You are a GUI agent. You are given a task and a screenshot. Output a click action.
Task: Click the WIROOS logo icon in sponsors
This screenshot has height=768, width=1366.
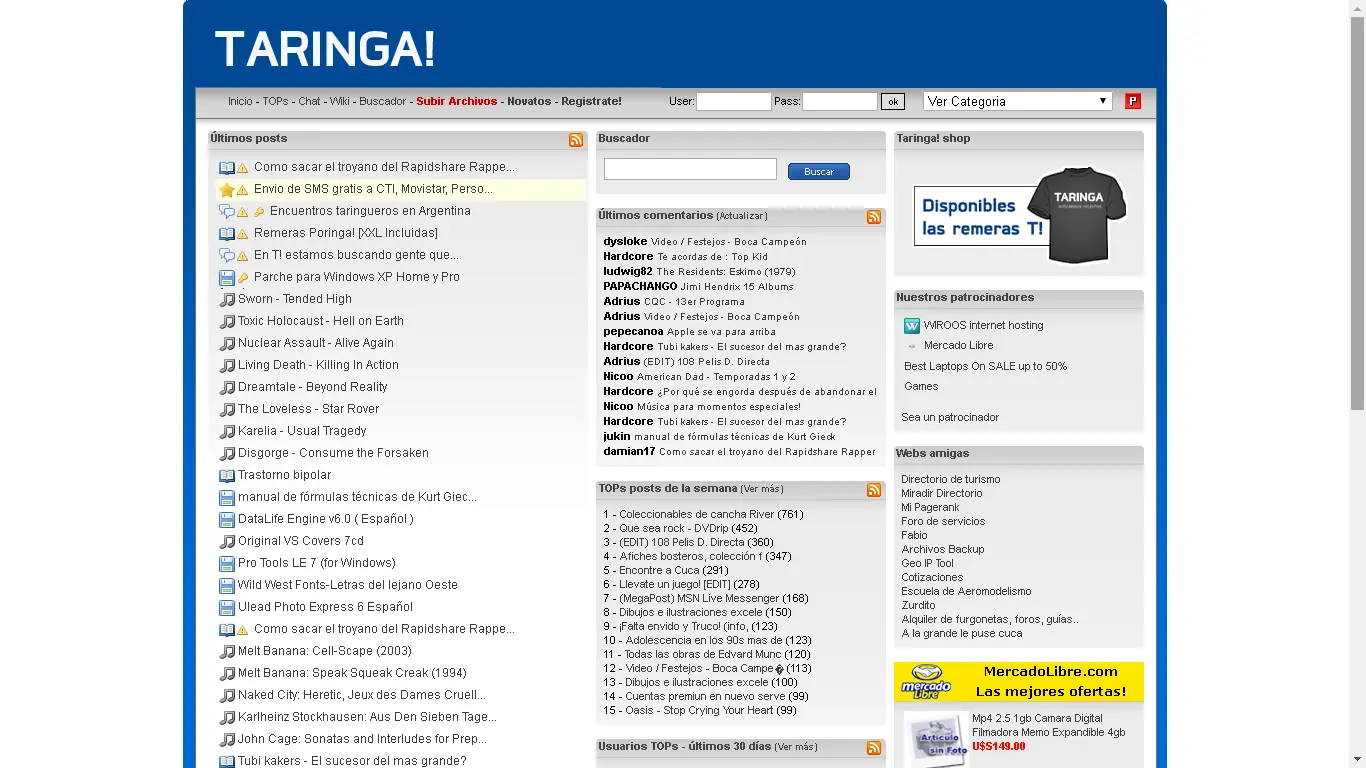tap(912, 326)
